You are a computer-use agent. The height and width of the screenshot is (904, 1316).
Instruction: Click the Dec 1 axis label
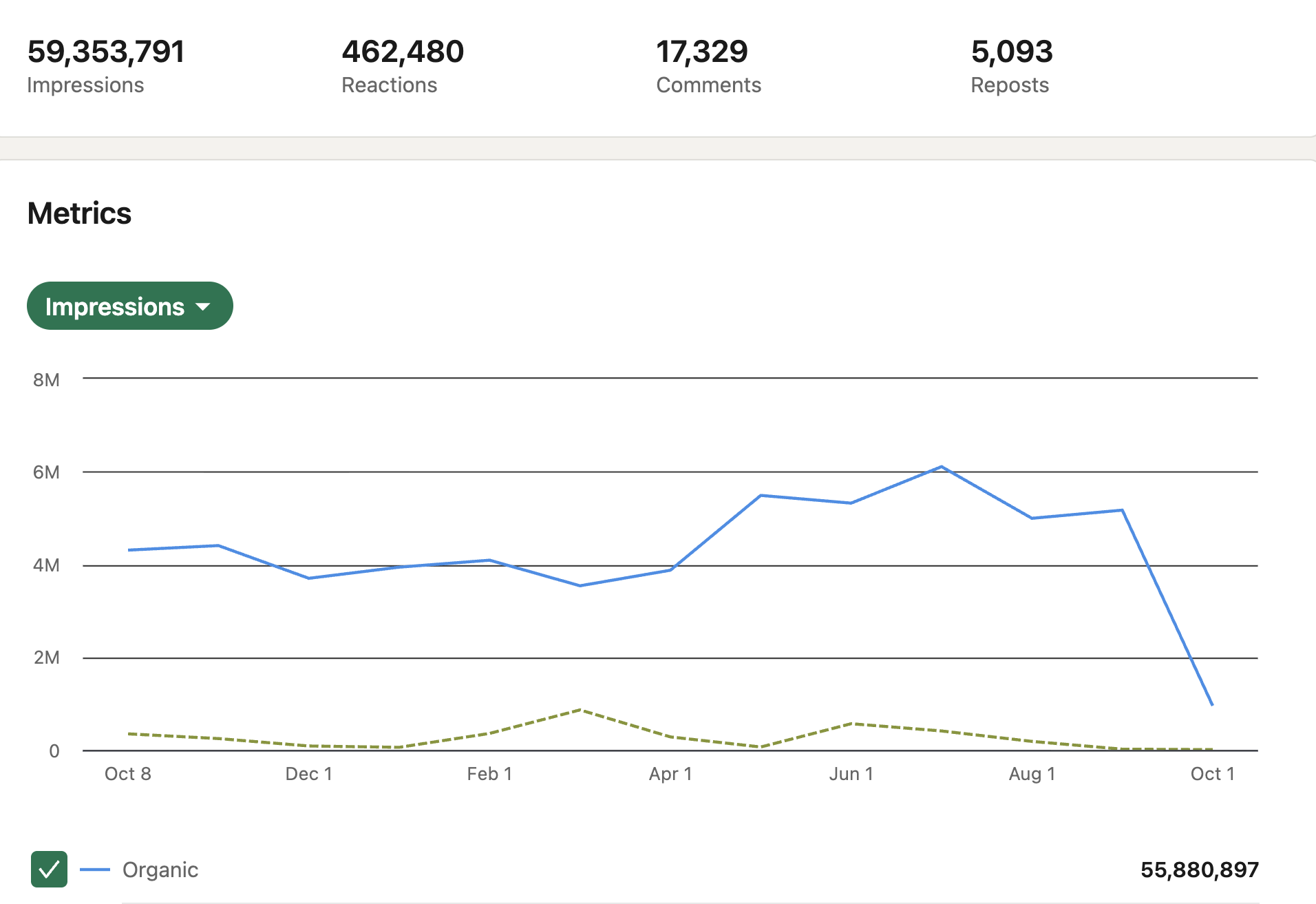[308, 774]
